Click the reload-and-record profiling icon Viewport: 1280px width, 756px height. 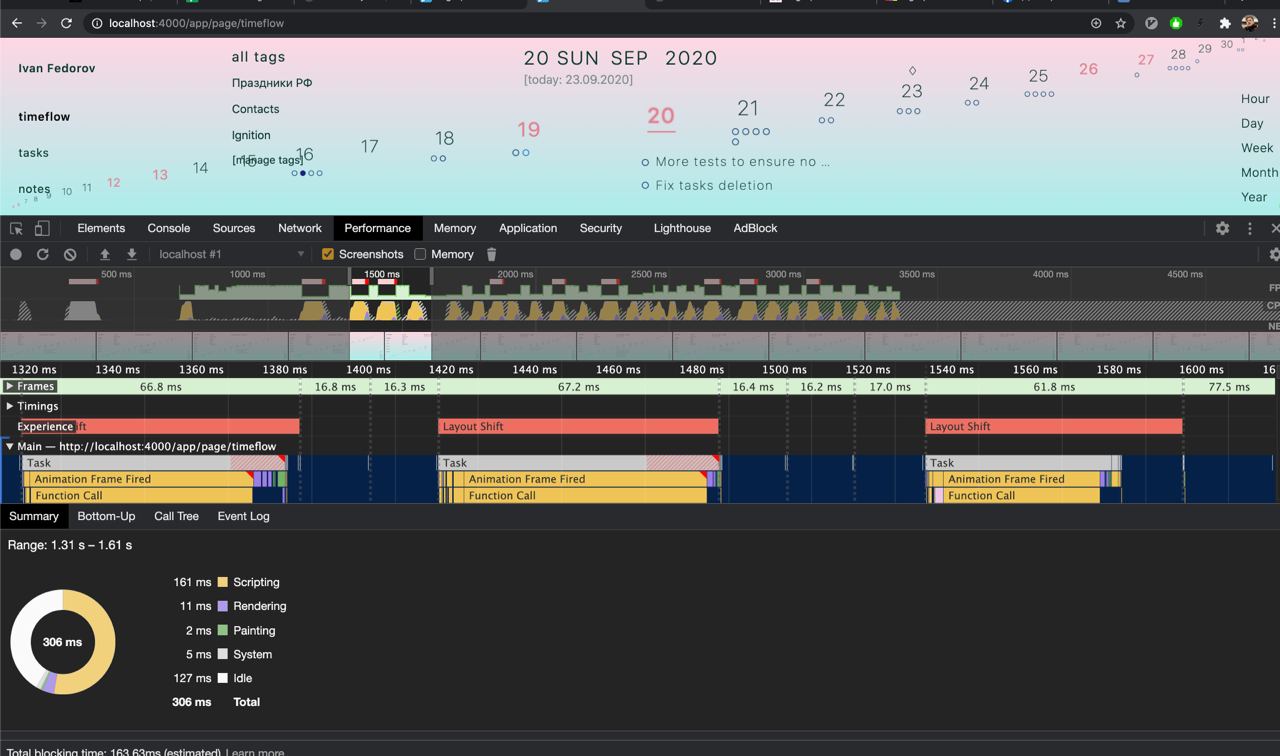43,255
